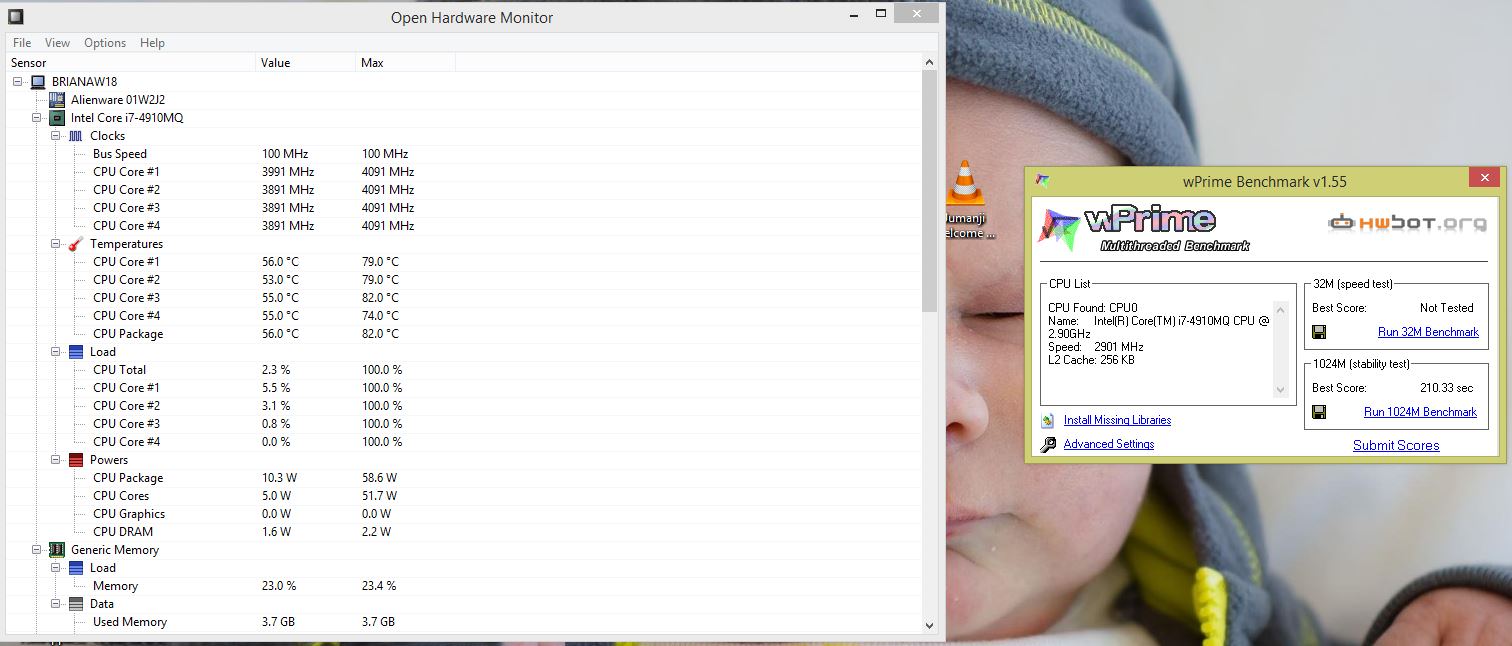Collapse the Clocks group
This screenshot has height=646, width=1512.
56,136
